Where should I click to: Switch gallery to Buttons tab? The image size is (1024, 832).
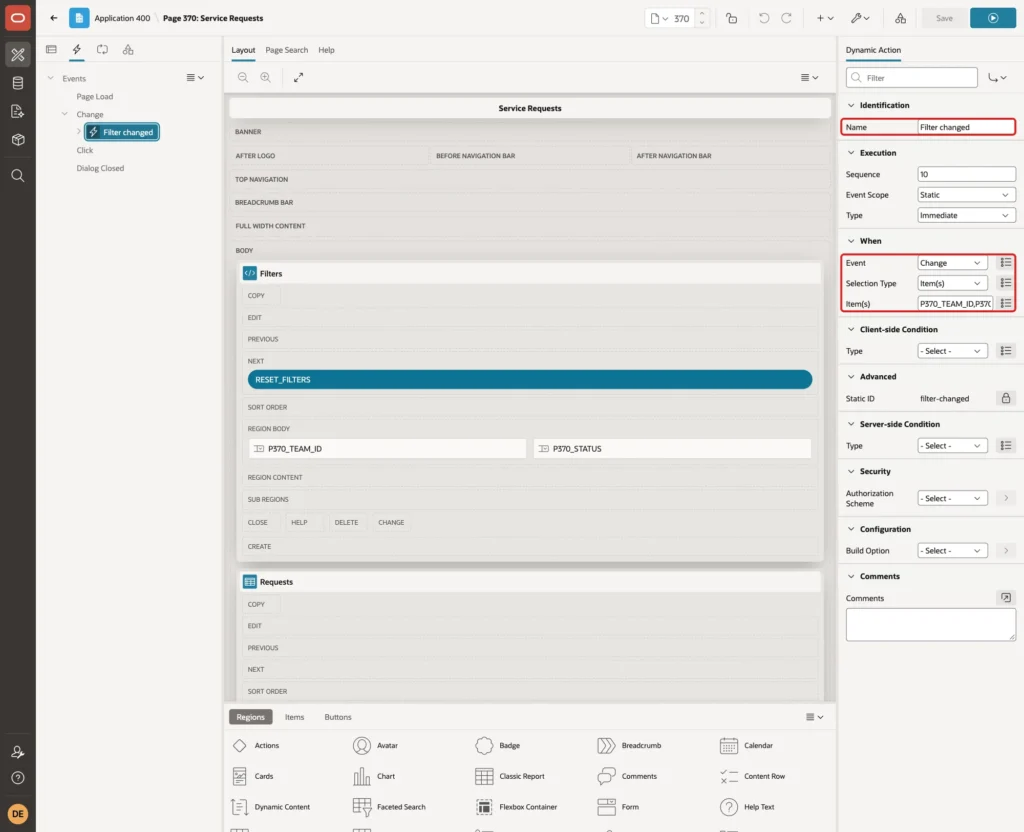338,717
